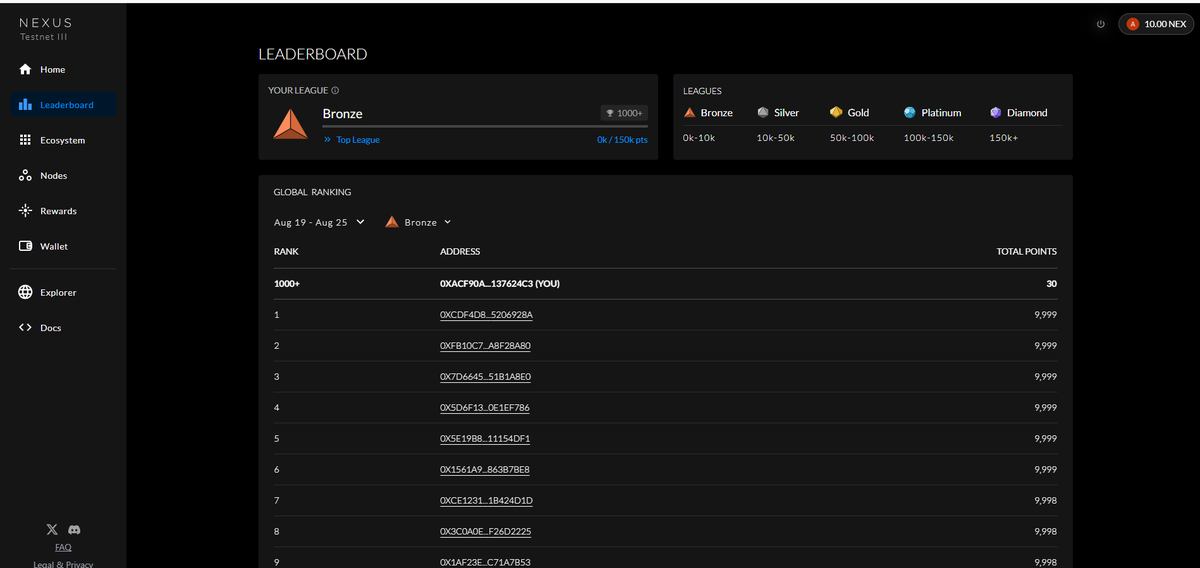1200x568 pixels.
Task: Open address 0X7D6645...51B1A8E0
Action: click(485, 377)
